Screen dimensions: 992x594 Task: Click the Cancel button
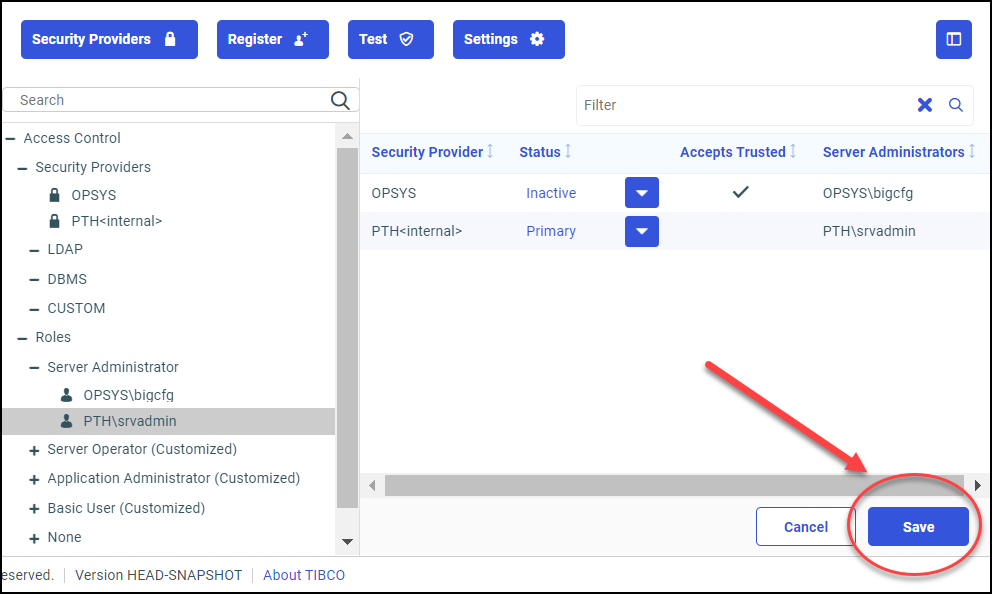[x=805, y=526]
